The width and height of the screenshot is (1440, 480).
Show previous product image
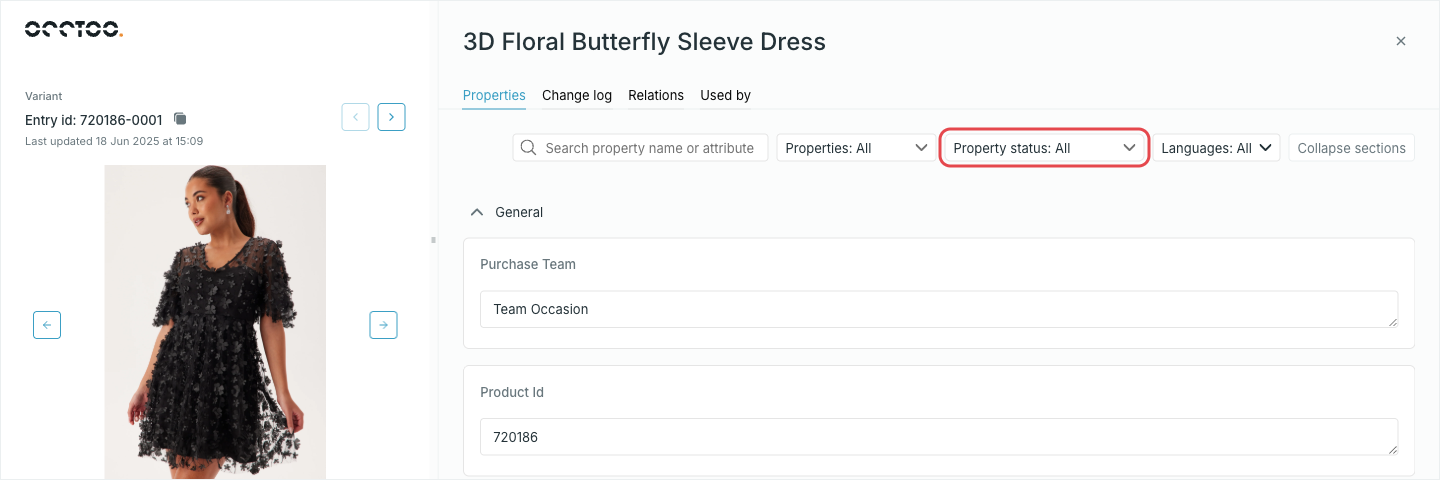coord(47,325)
